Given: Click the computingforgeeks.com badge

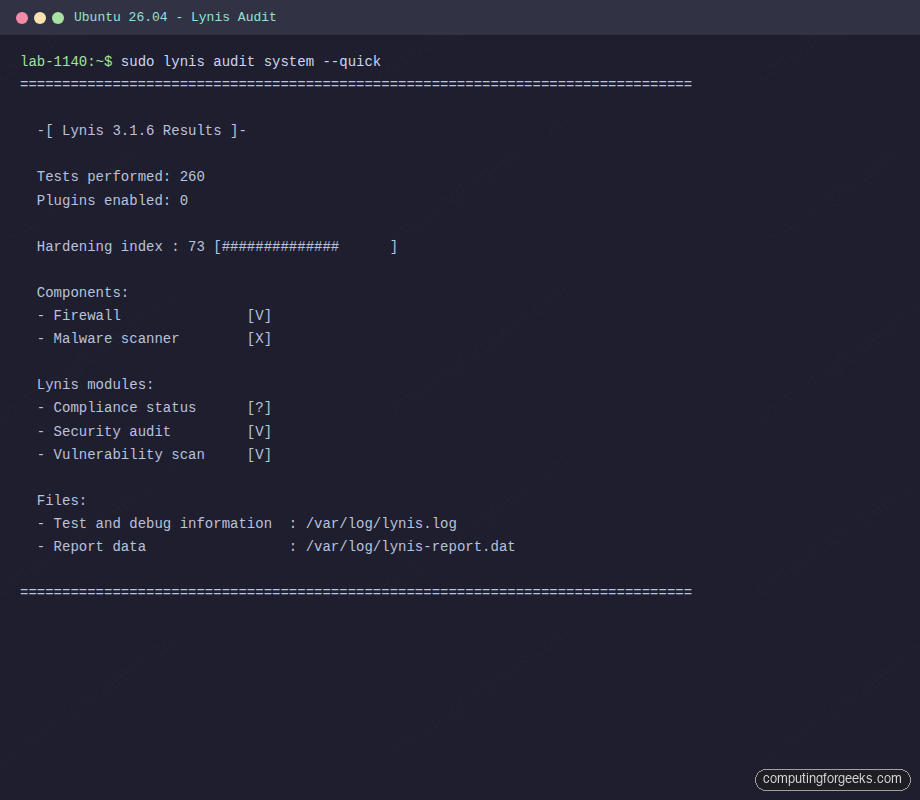Looking at the screenshot, I should (832, 779).
